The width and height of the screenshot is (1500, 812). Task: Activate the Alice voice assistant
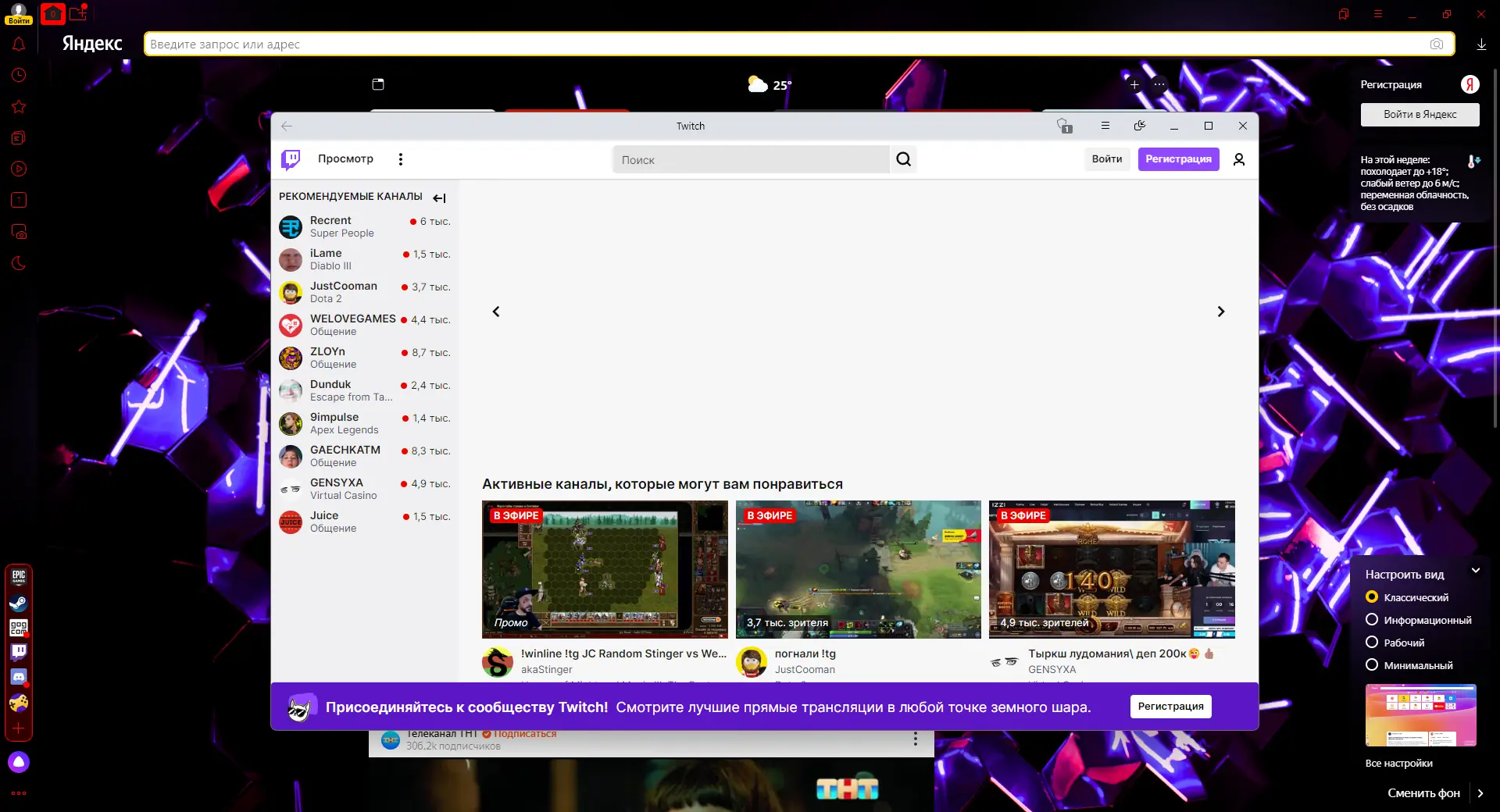pos(19,762)
